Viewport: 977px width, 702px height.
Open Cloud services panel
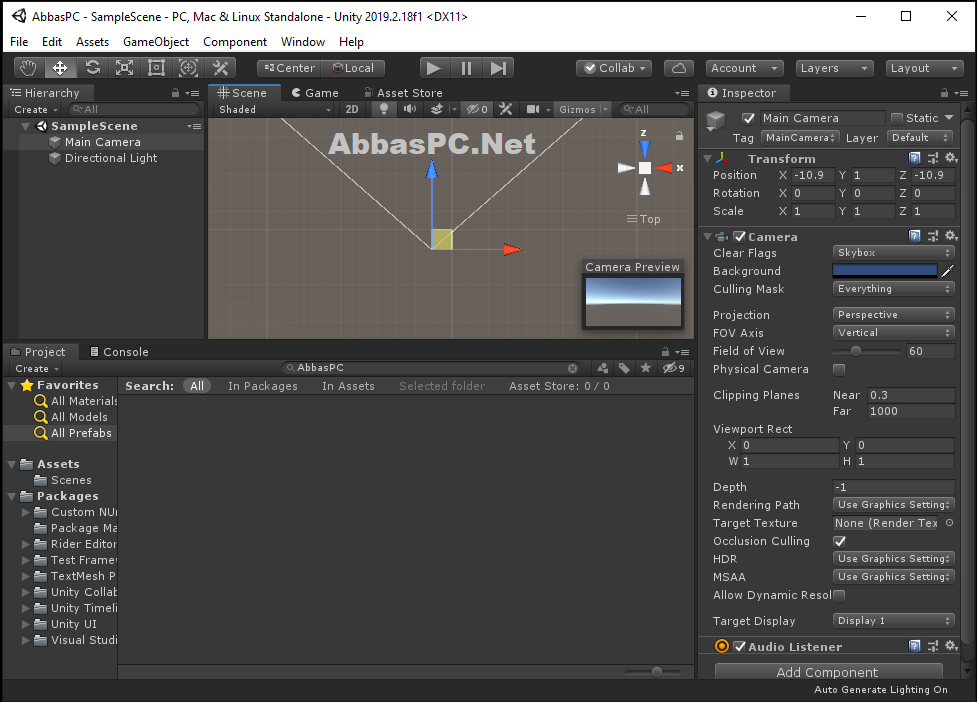click(679, 68)
